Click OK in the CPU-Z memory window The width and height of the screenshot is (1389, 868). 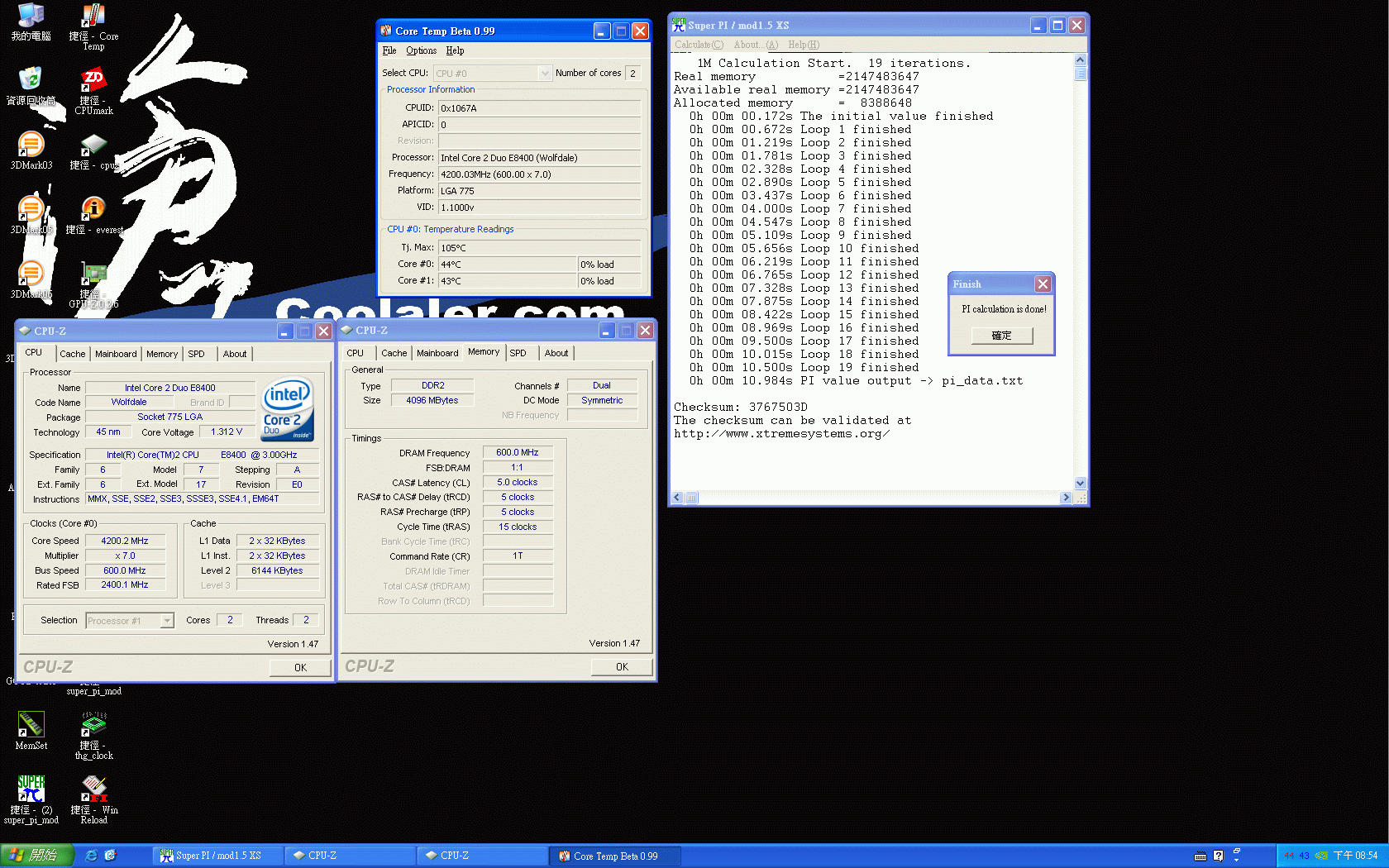tap(622, 667)
